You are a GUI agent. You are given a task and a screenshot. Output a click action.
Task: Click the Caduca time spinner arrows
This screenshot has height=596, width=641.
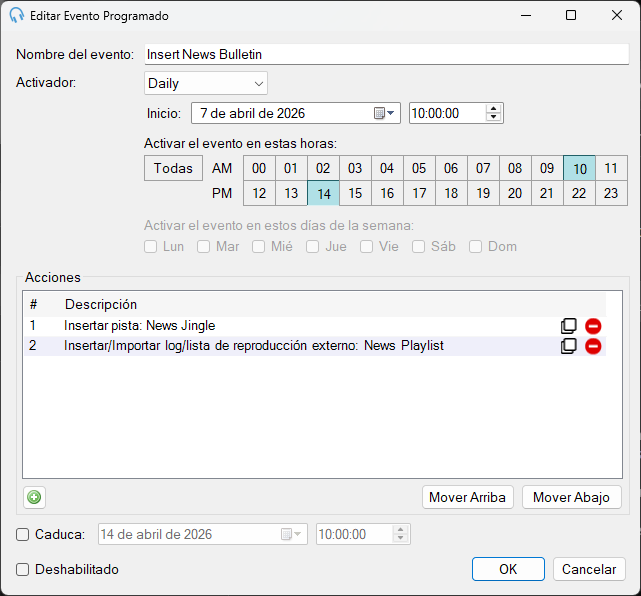(400, 534)
